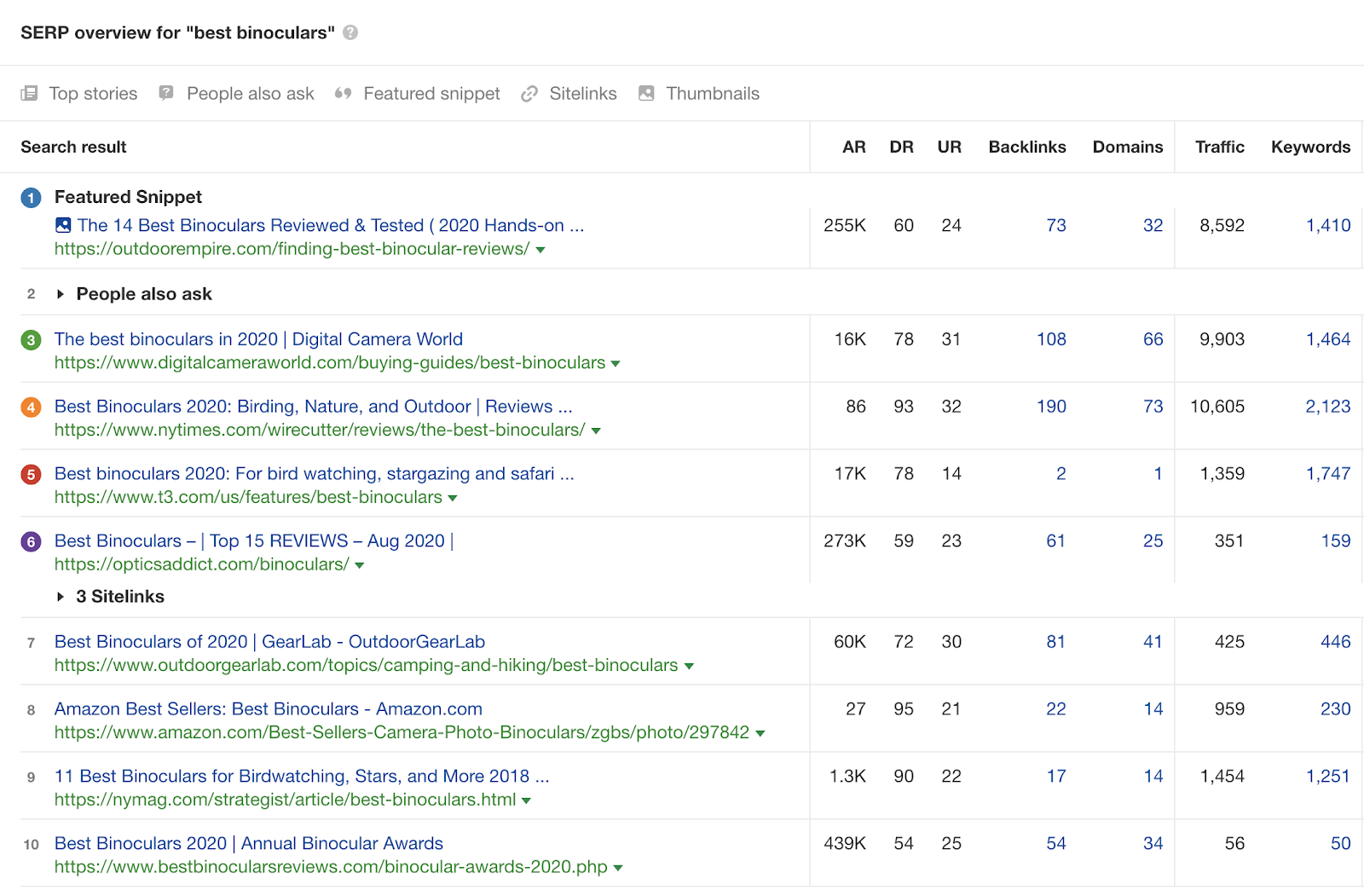The height and width of the screenshot is (896, 1364).
Task: Click backlinks count 190 for nytimes result
Action: coord(1051,407)
